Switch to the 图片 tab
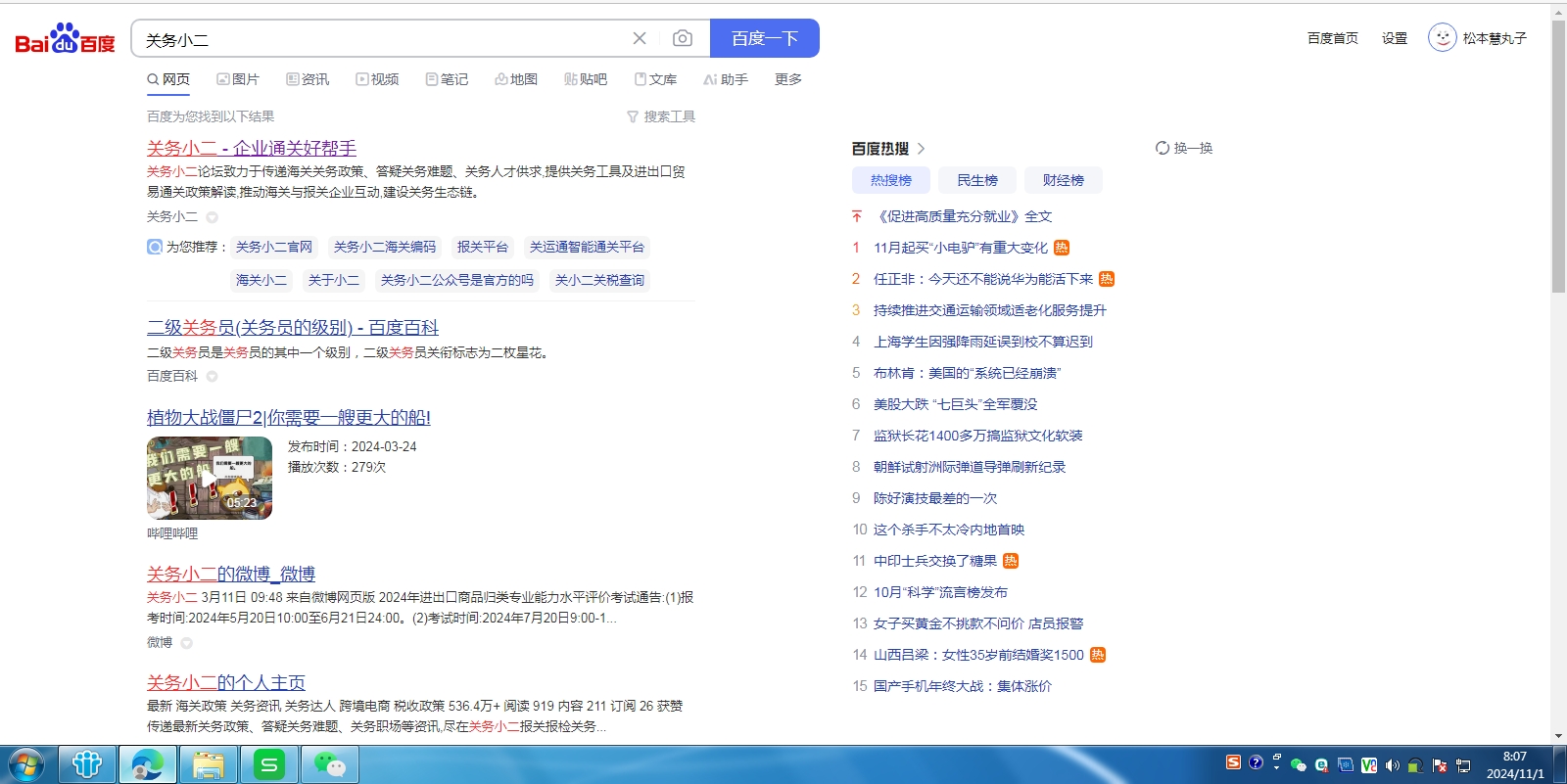Image resolution: width=1567 pixels, height=784 pixels. coord(238,79)
